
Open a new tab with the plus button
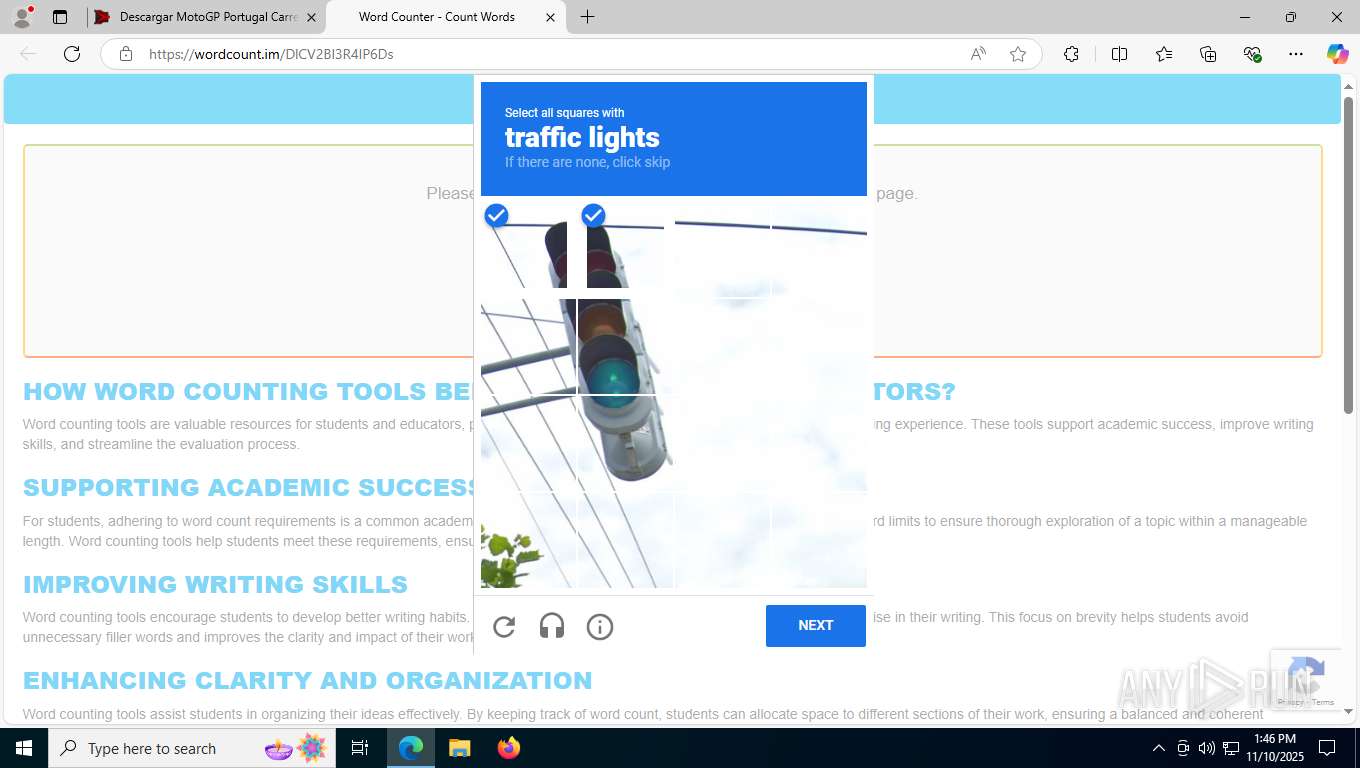coord(587,17)
